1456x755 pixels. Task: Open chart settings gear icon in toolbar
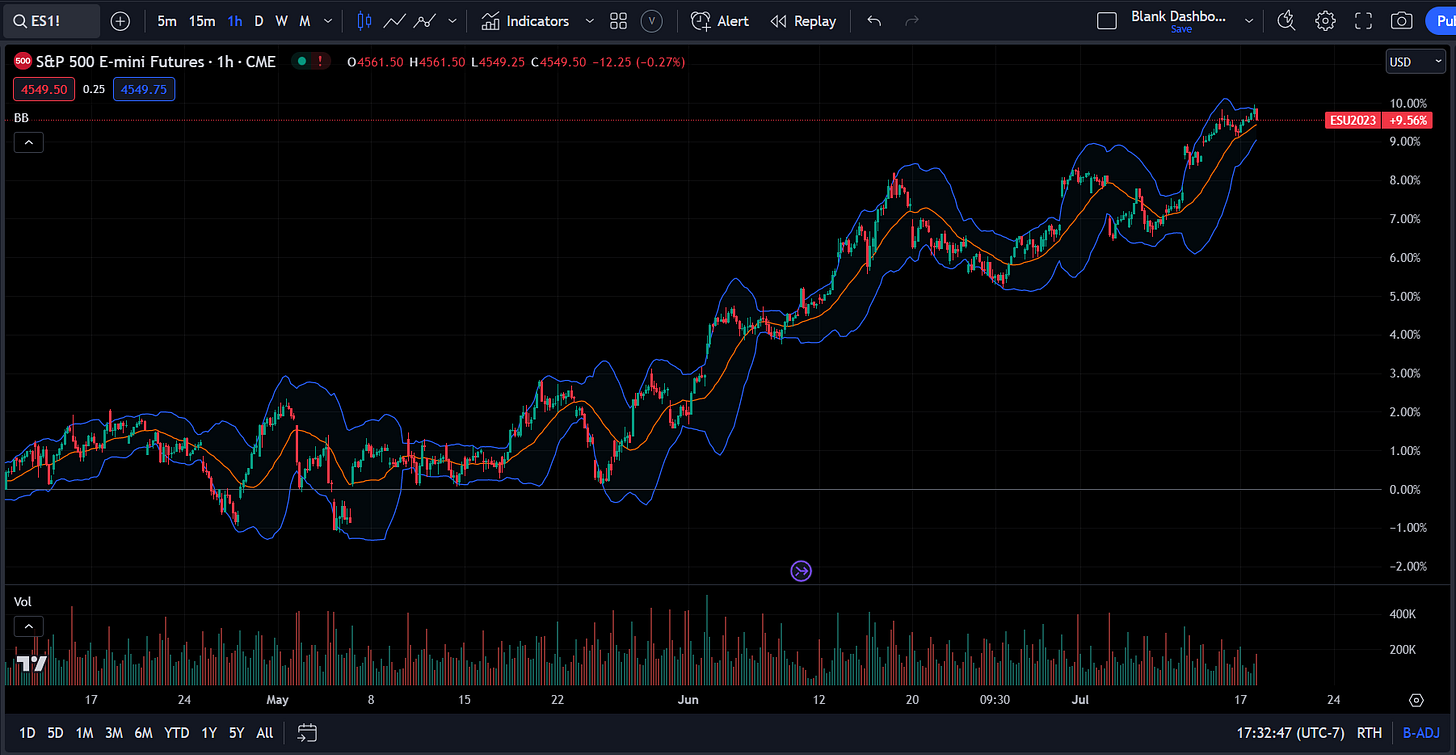point(1325,21)
